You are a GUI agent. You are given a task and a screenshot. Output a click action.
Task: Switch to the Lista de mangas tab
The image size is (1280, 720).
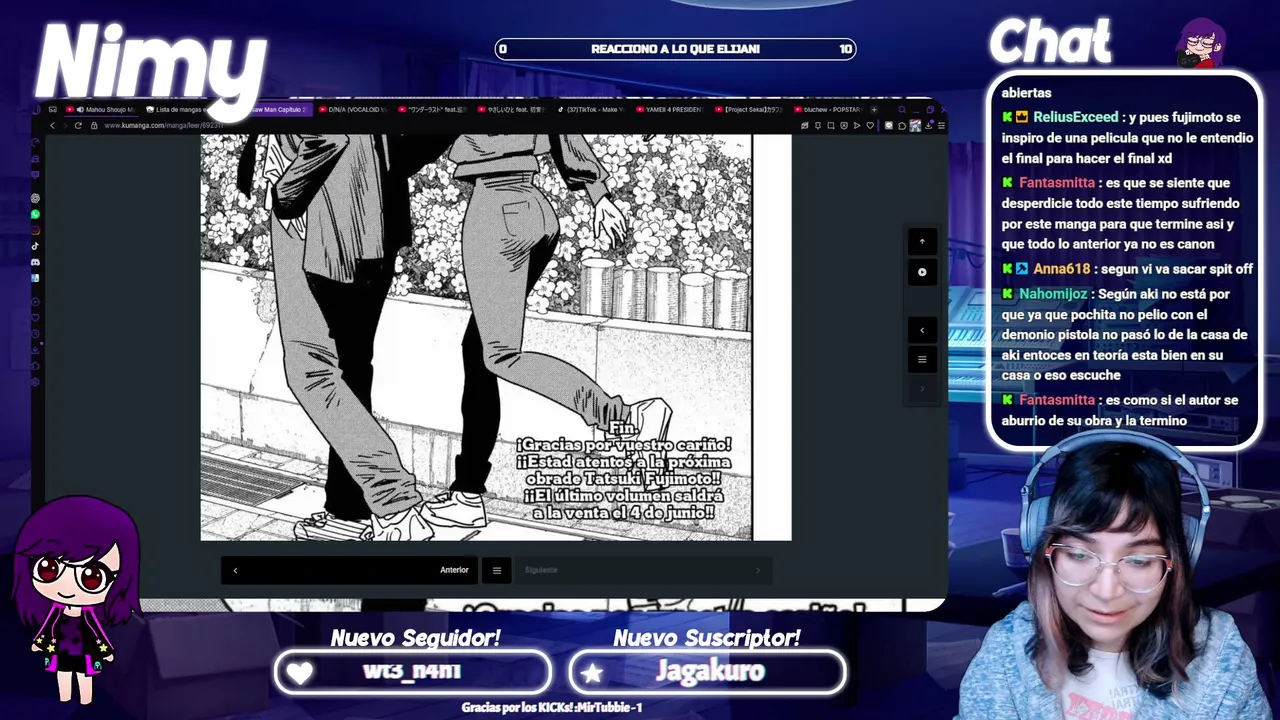176,109
